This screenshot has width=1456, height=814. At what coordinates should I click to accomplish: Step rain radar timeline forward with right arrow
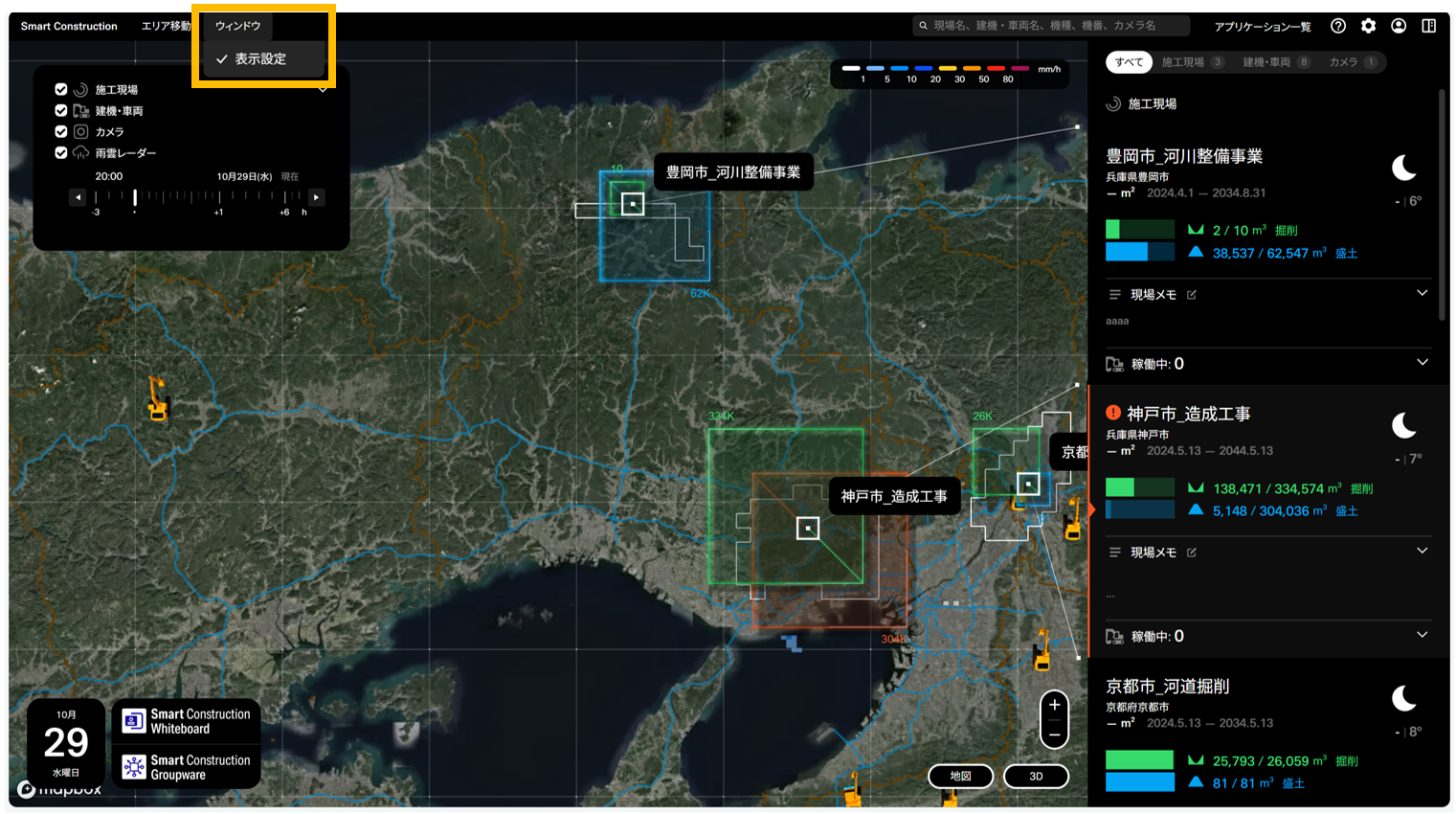pos(316,197)
